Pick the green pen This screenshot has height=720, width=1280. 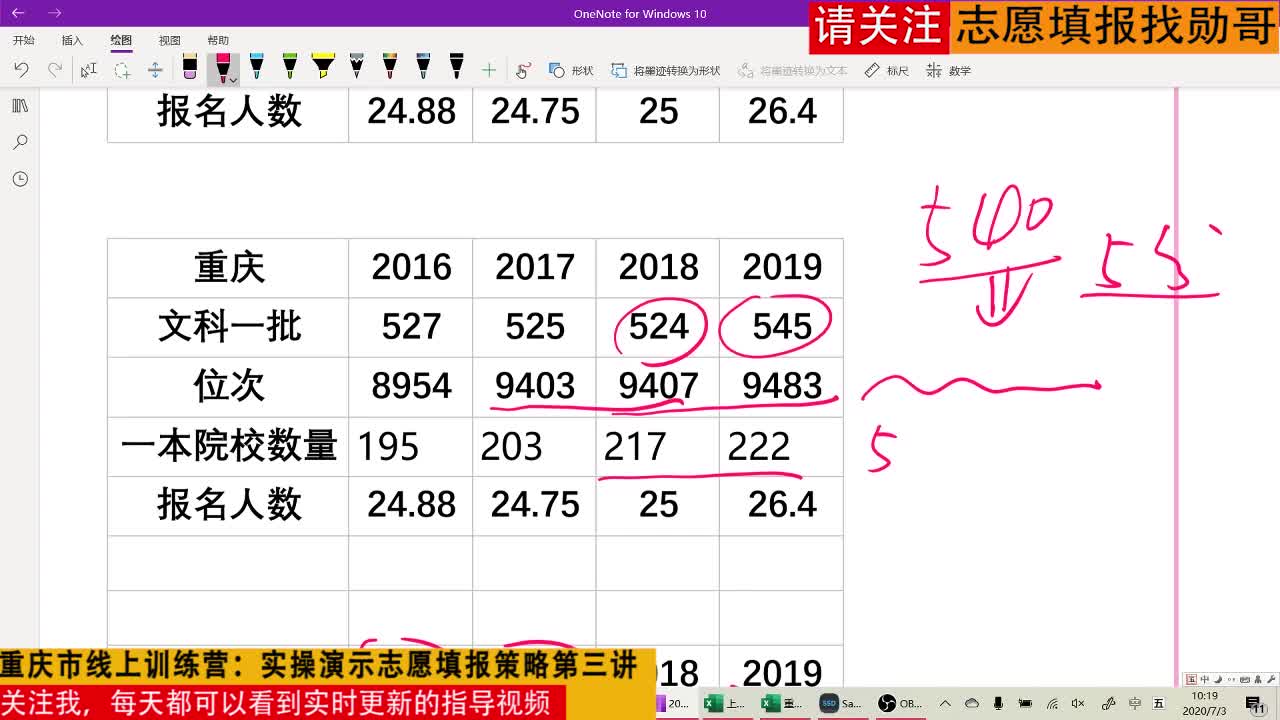(290, 68)
